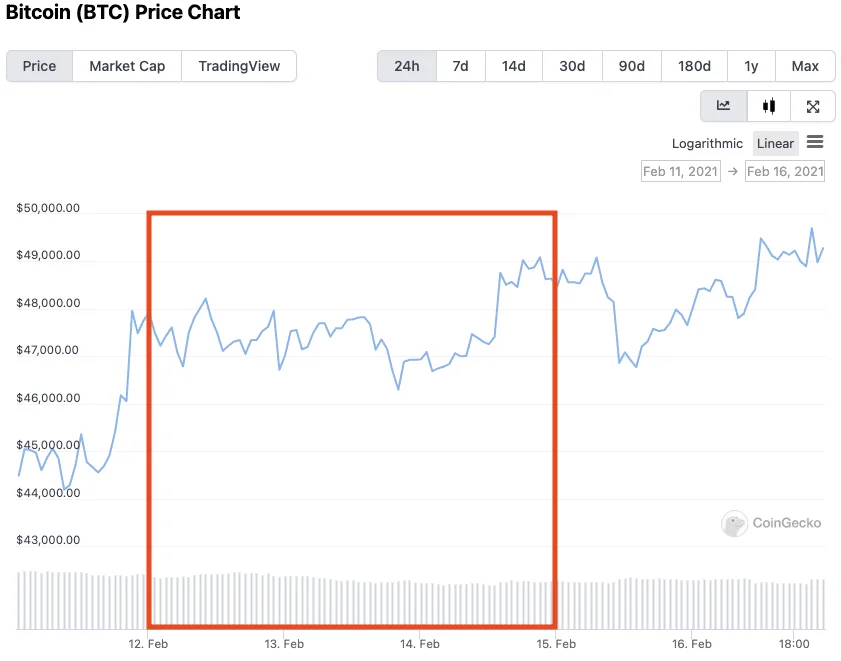The width and height of the screenshot is (841, 661).
Task: Switch chart scale to Logarithmic
Action: [x=707, y=143]
